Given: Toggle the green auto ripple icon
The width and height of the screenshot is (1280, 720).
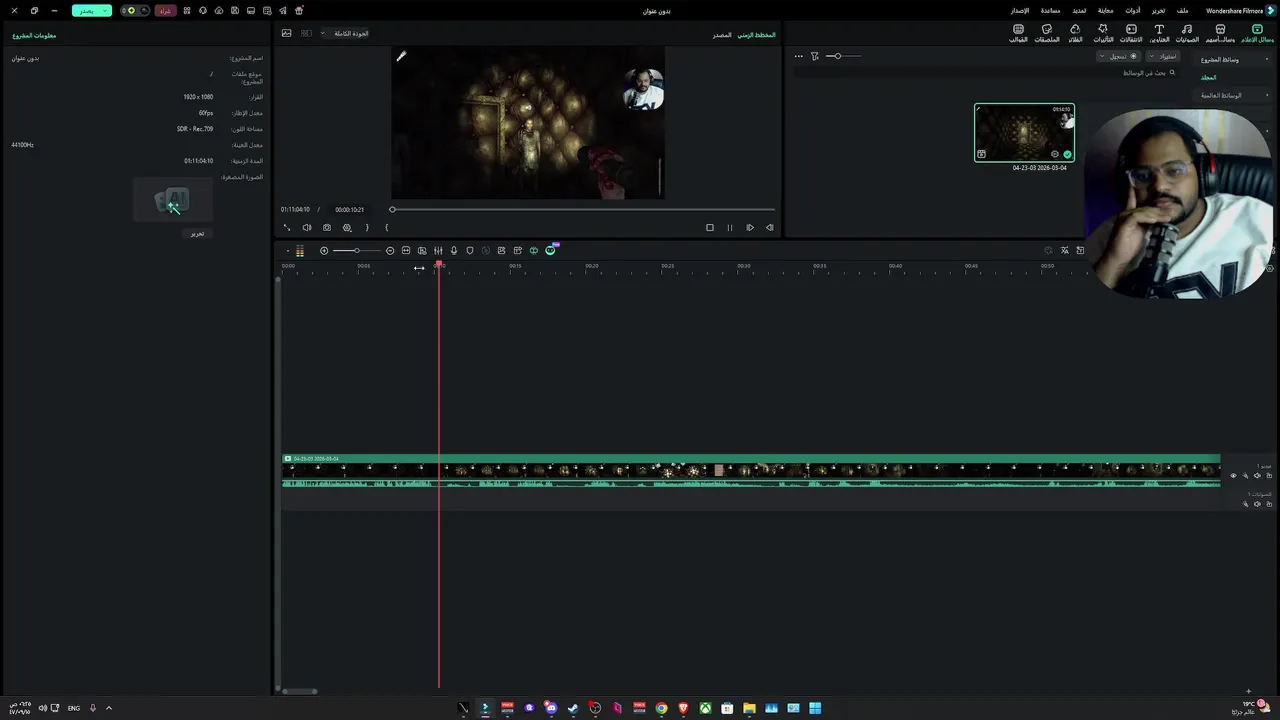Looking at the screenshot, I should (534, 250).
